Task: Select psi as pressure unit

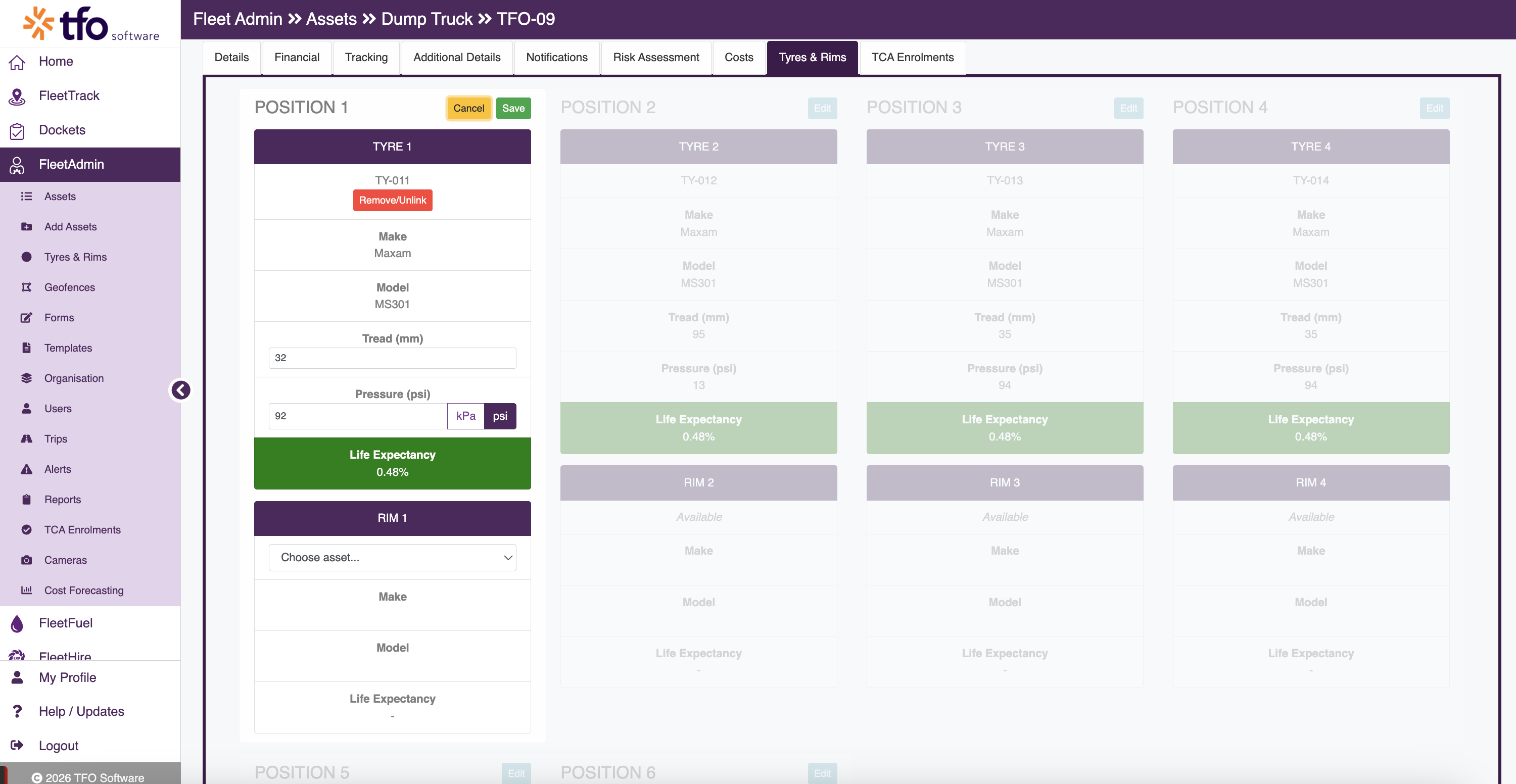Action: (x=500, y=416)
